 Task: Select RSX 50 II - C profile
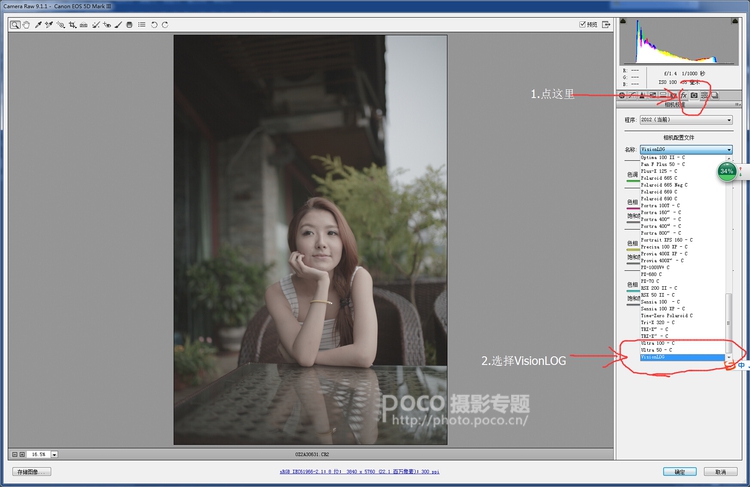(x=683, y=295)
